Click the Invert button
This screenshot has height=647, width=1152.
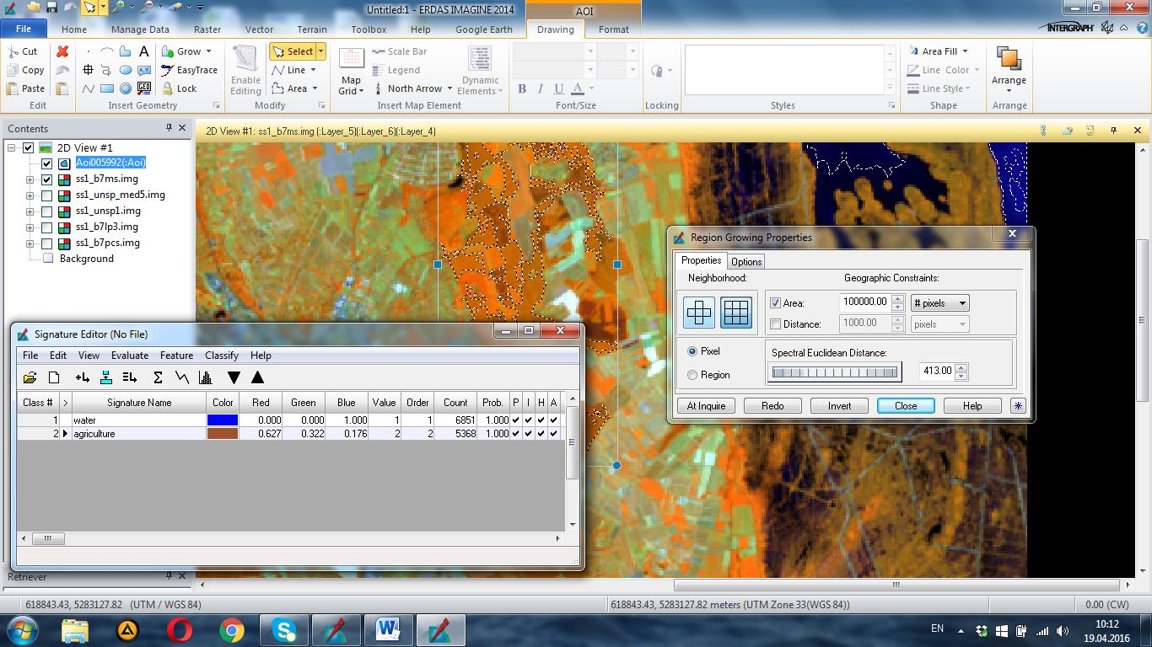click(x=839, y=406)
